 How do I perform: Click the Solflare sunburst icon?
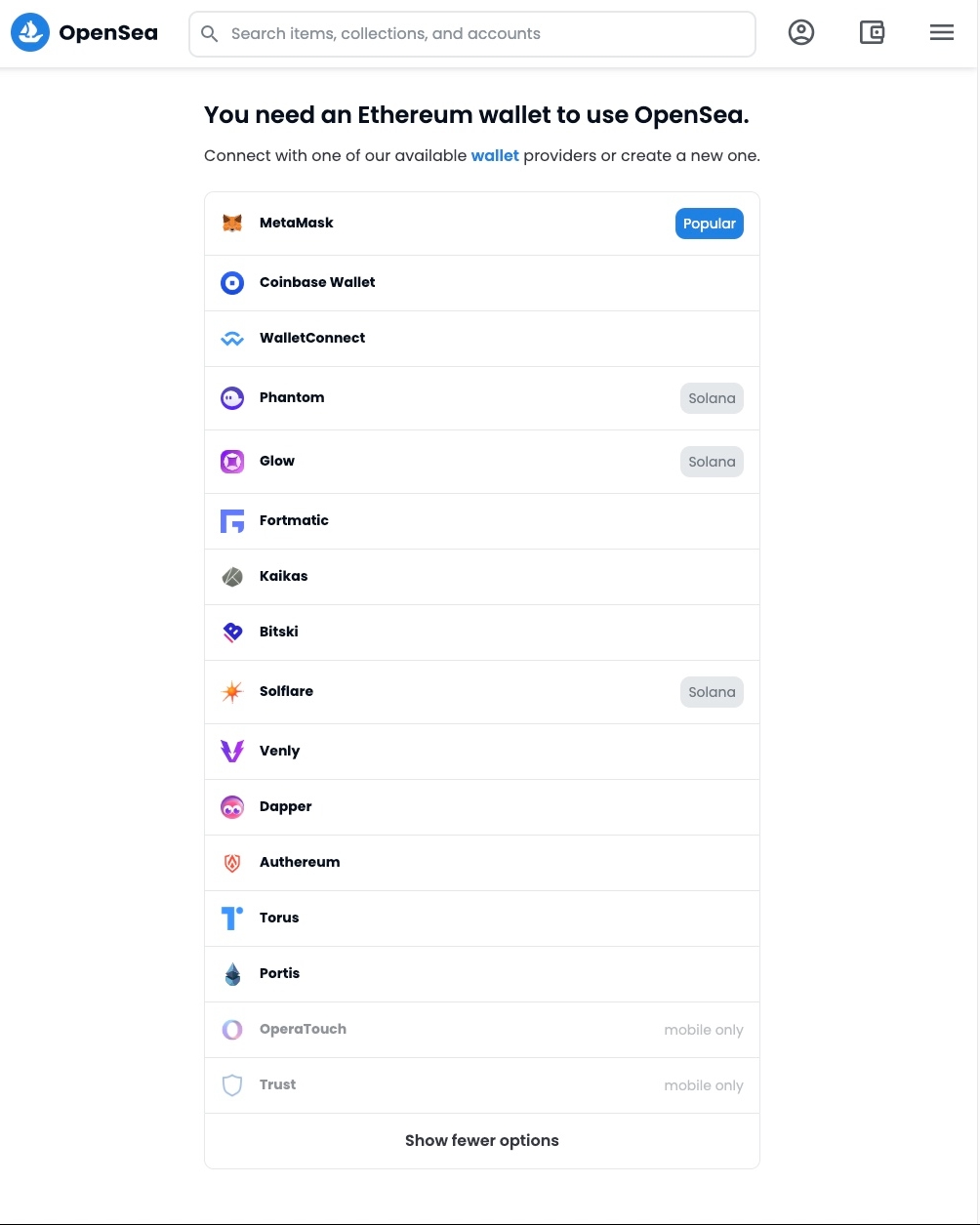[x=232, y=692]
